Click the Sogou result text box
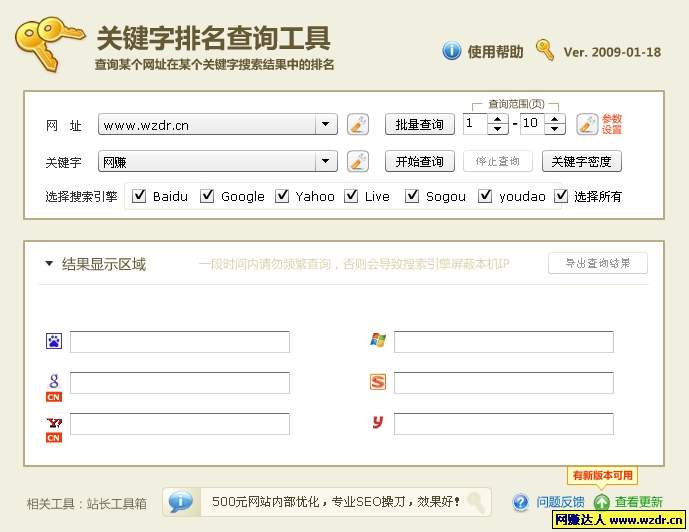 504,383
